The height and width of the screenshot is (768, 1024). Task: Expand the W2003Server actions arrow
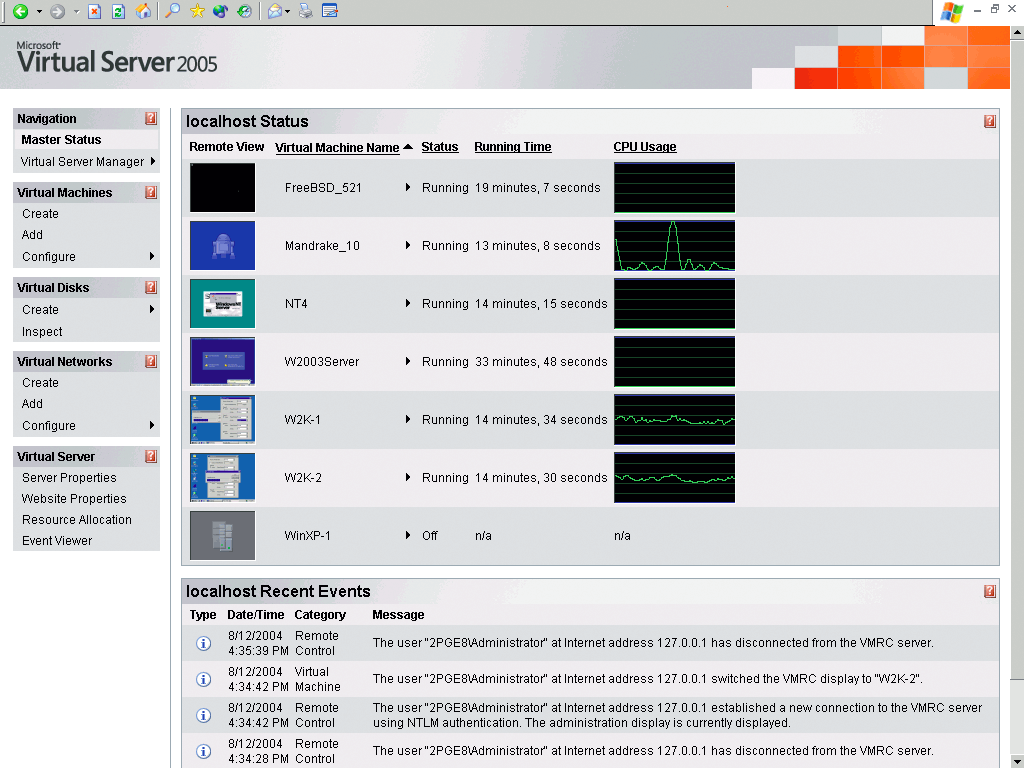coord(408,361)
